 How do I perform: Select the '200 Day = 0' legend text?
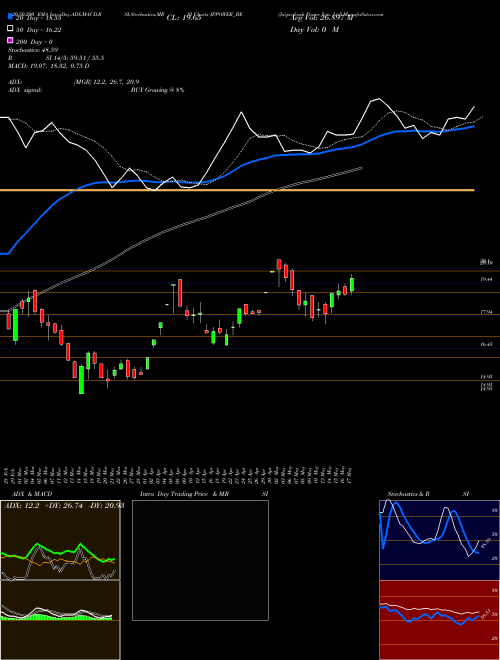[35, 42]
